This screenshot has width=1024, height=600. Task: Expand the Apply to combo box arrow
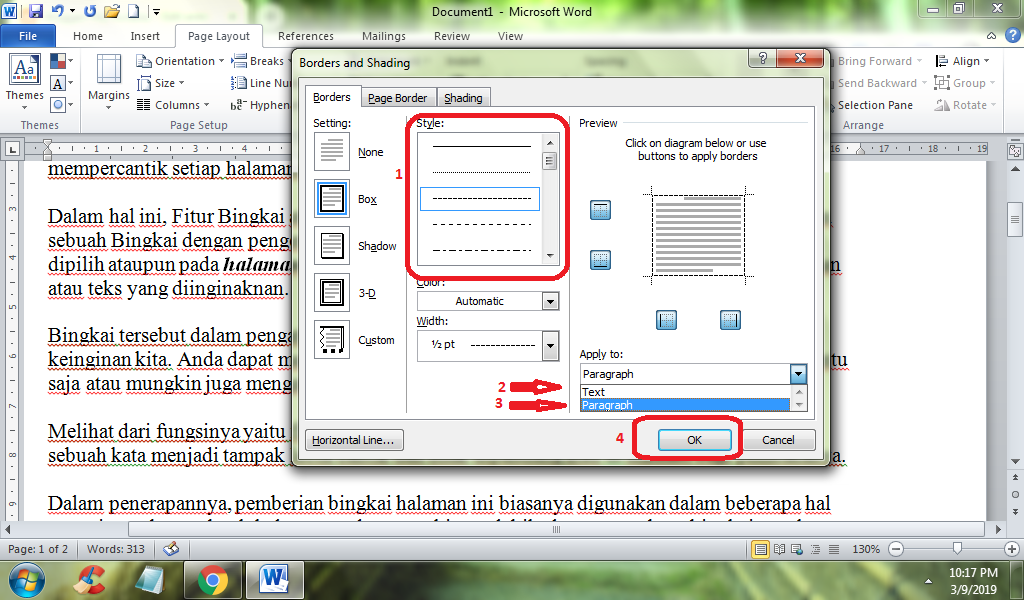click(x=797, y=374)
